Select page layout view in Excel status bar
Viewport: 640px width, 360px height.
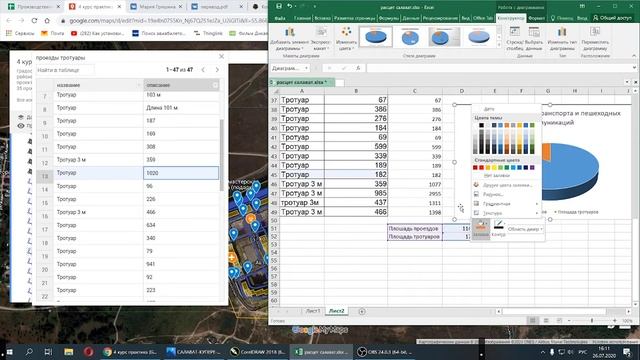(x=546, y=320)
